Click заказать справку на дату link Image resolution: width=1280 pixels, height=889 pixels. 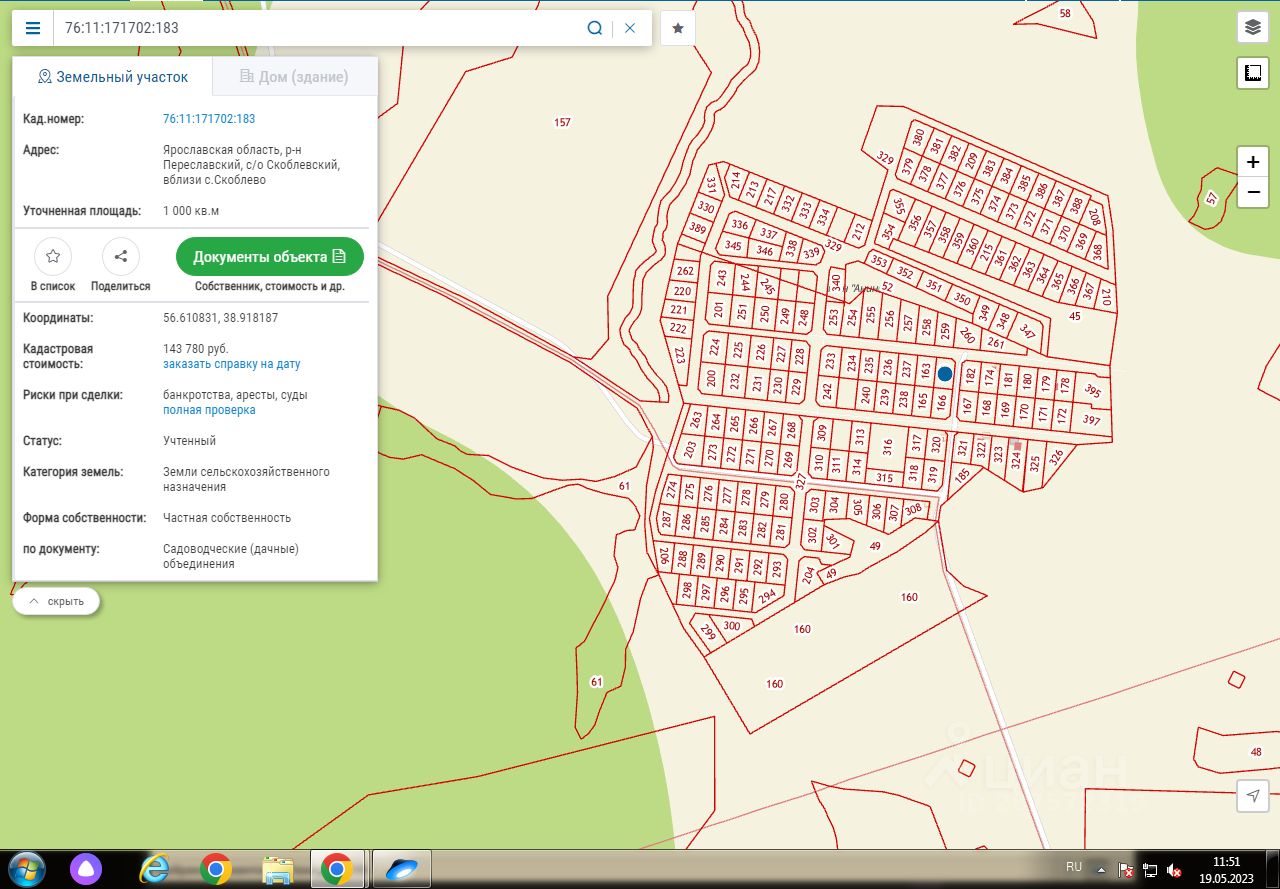231,365
